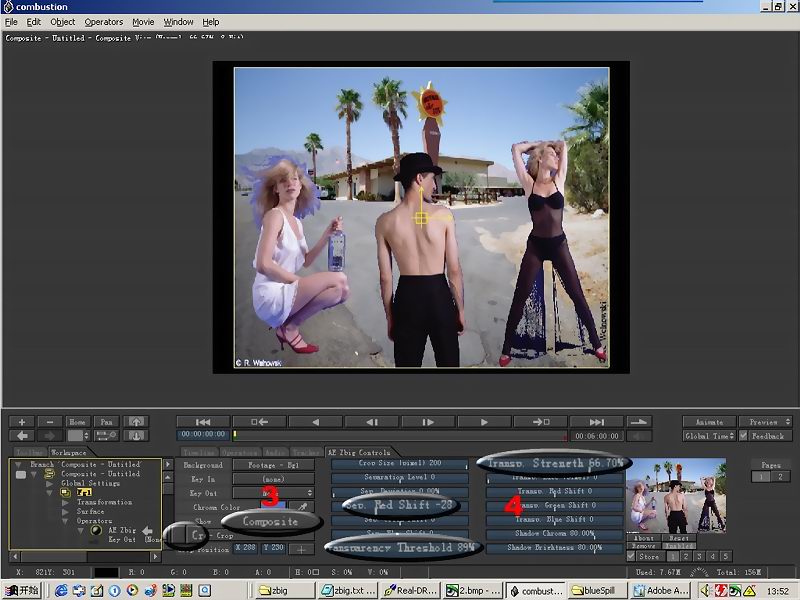Adjust the Transp. Strength slider
This screenshot has height=600, width=800.
(555, 463)
